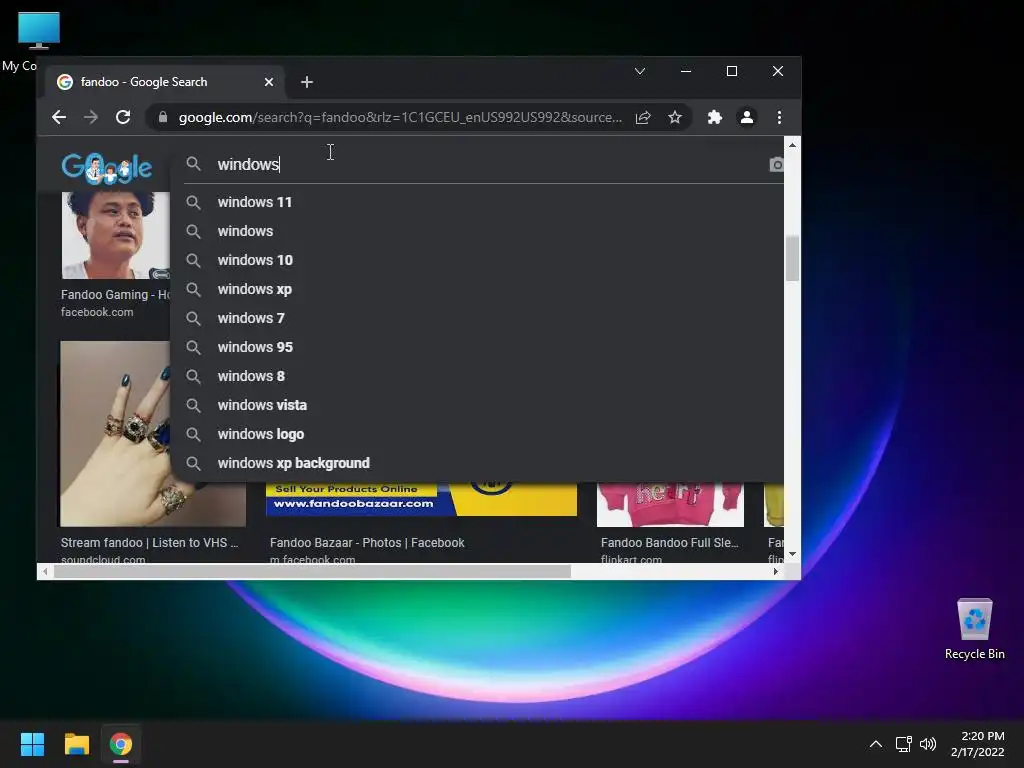The image size is (1024, 768).
Task: Open the hand with rings thumbnail
Action: [x=116, y=434]
